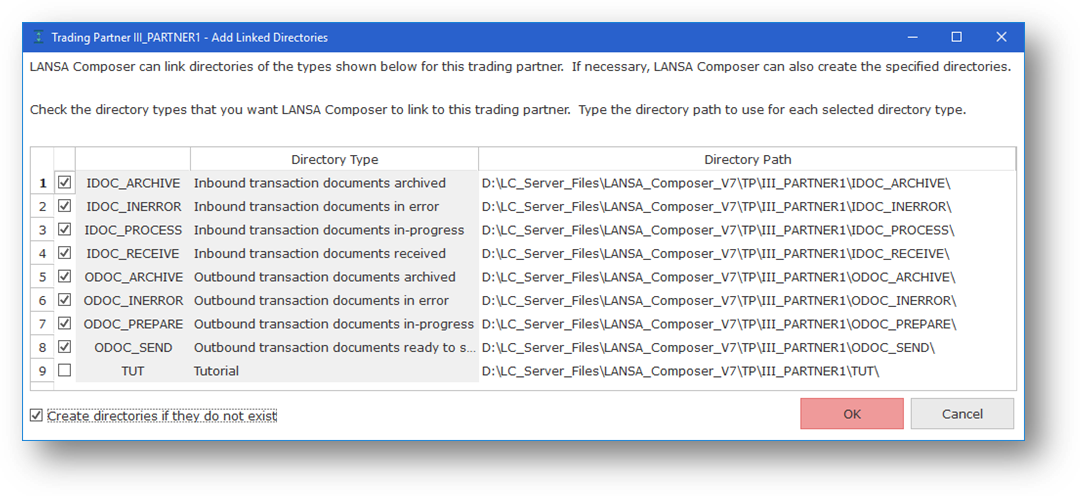The width and height of the screenshot is (1080, 496).
Task: Select row number 6 header
Action: pos(42,300)
